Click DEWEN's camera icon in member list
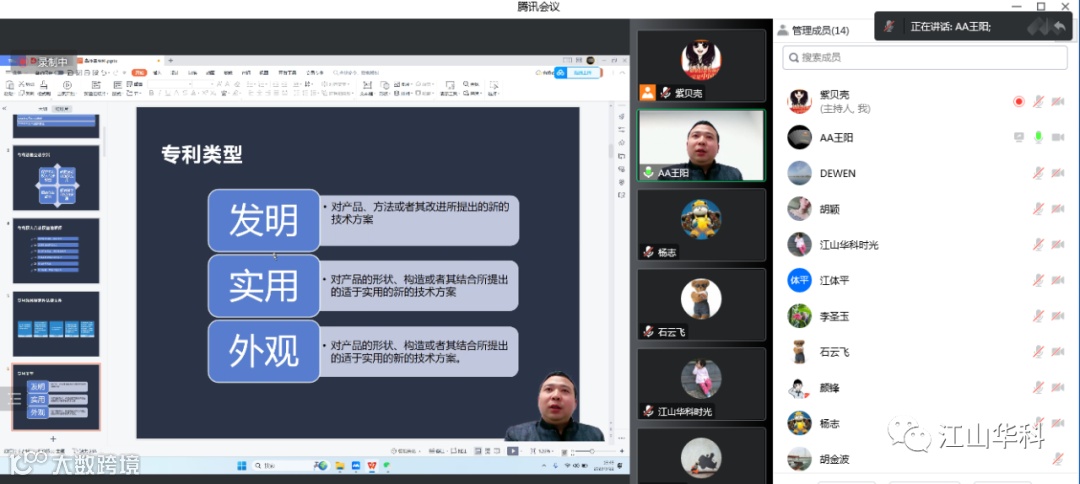Viewport: 1080px width, 484px height. click(1058, 173)
